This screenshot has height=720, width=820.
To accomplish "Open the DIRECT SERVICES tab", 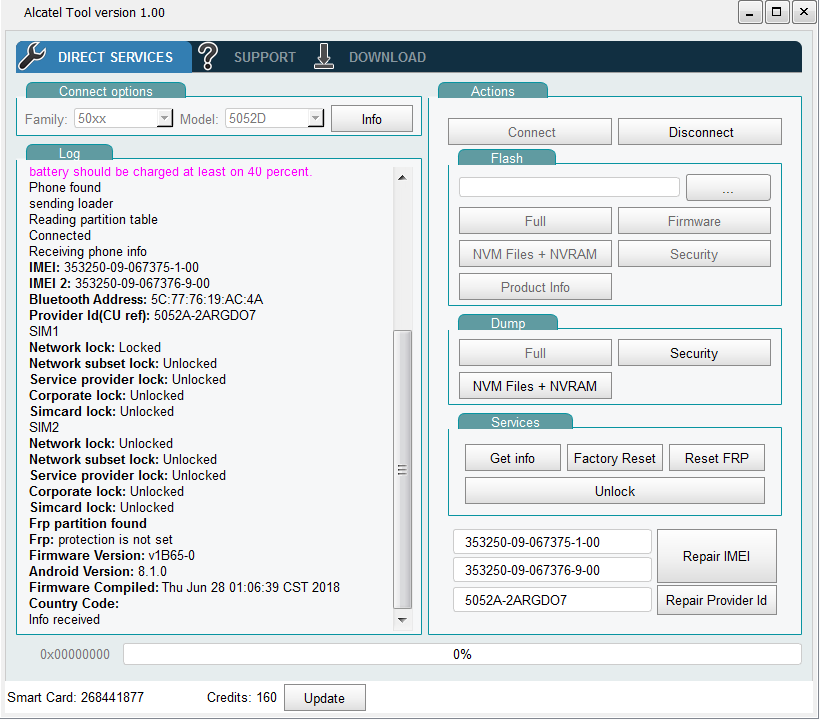I will [x=104, y=56].
